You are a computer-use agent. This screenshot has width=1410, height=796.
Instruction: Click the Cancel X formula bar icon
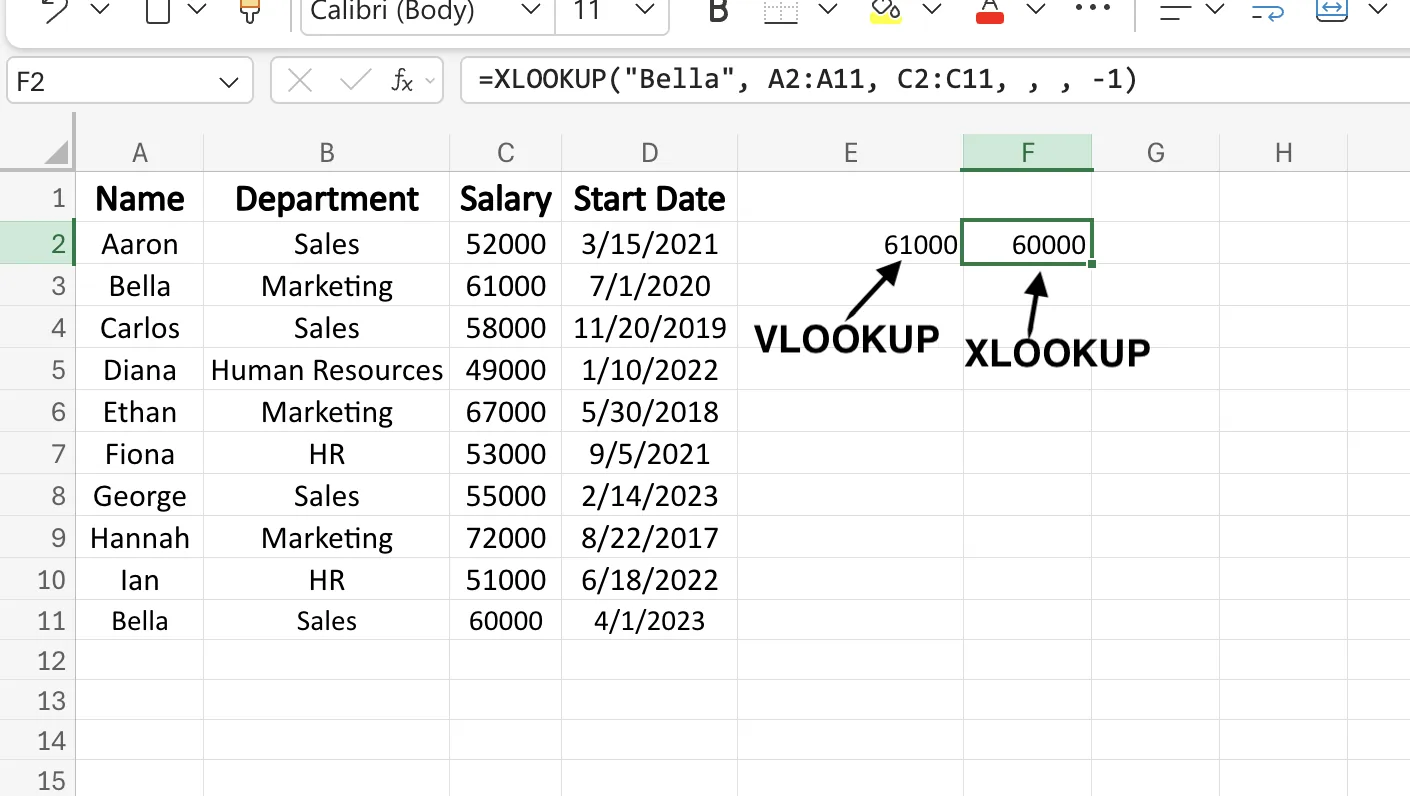coord(299,81)
